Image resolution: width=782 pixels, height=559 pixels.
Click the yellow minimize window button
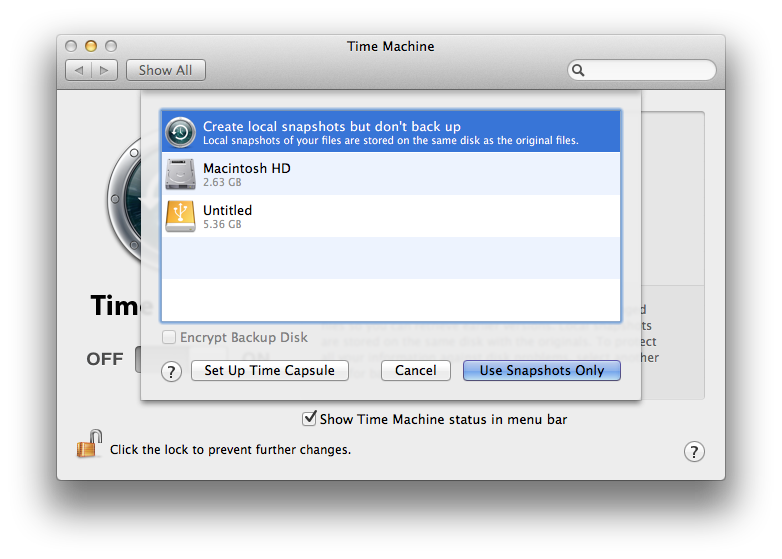[91, 46]
